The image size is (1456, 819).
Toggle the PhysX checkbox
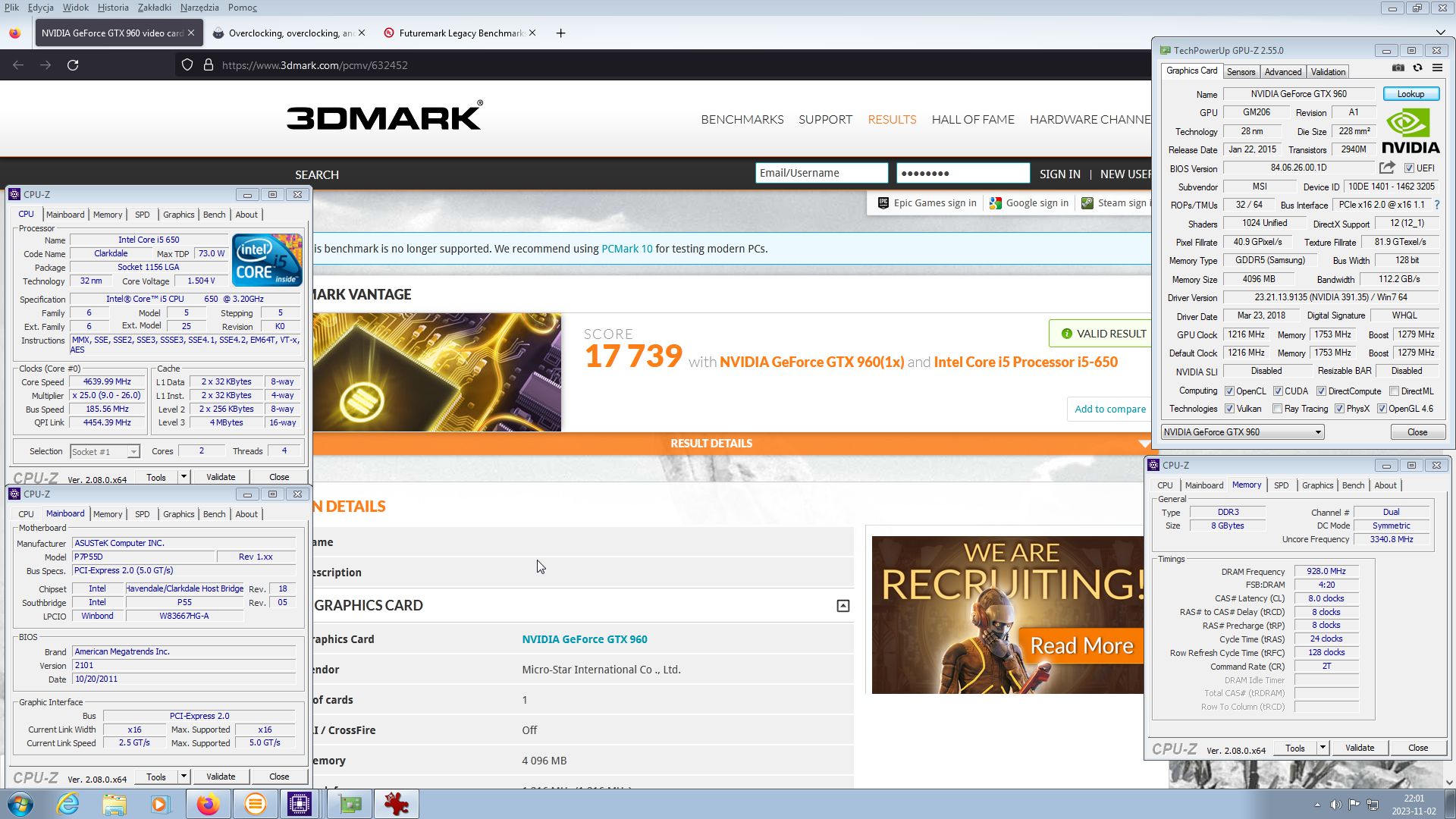click(x=1339, y=409)
